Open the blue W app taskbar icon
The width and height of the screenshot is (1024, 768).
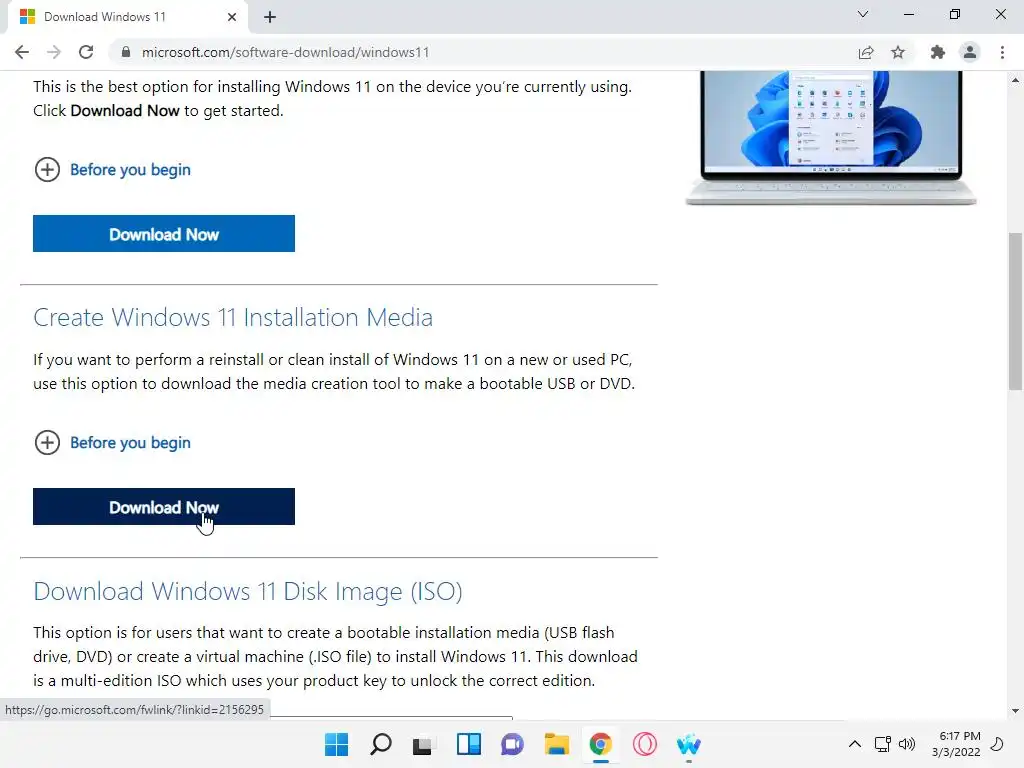click(x=689, y=744)
